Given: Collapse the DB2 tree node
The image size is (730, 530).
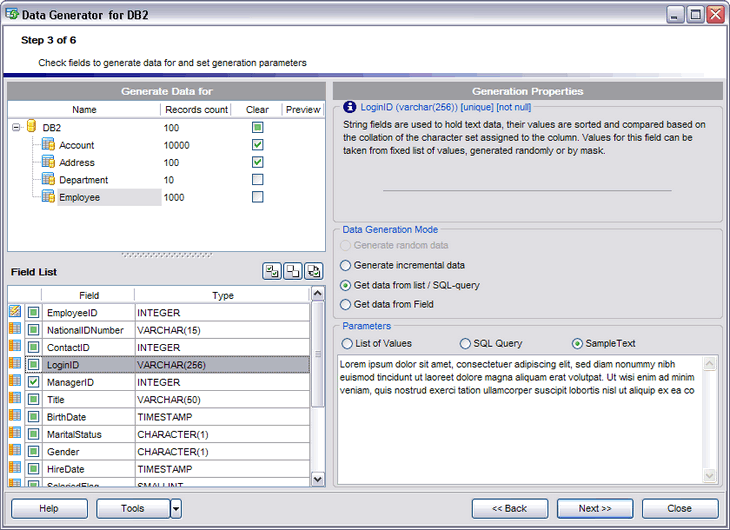Looking at the screenshot, I should [x=16, y=128].
